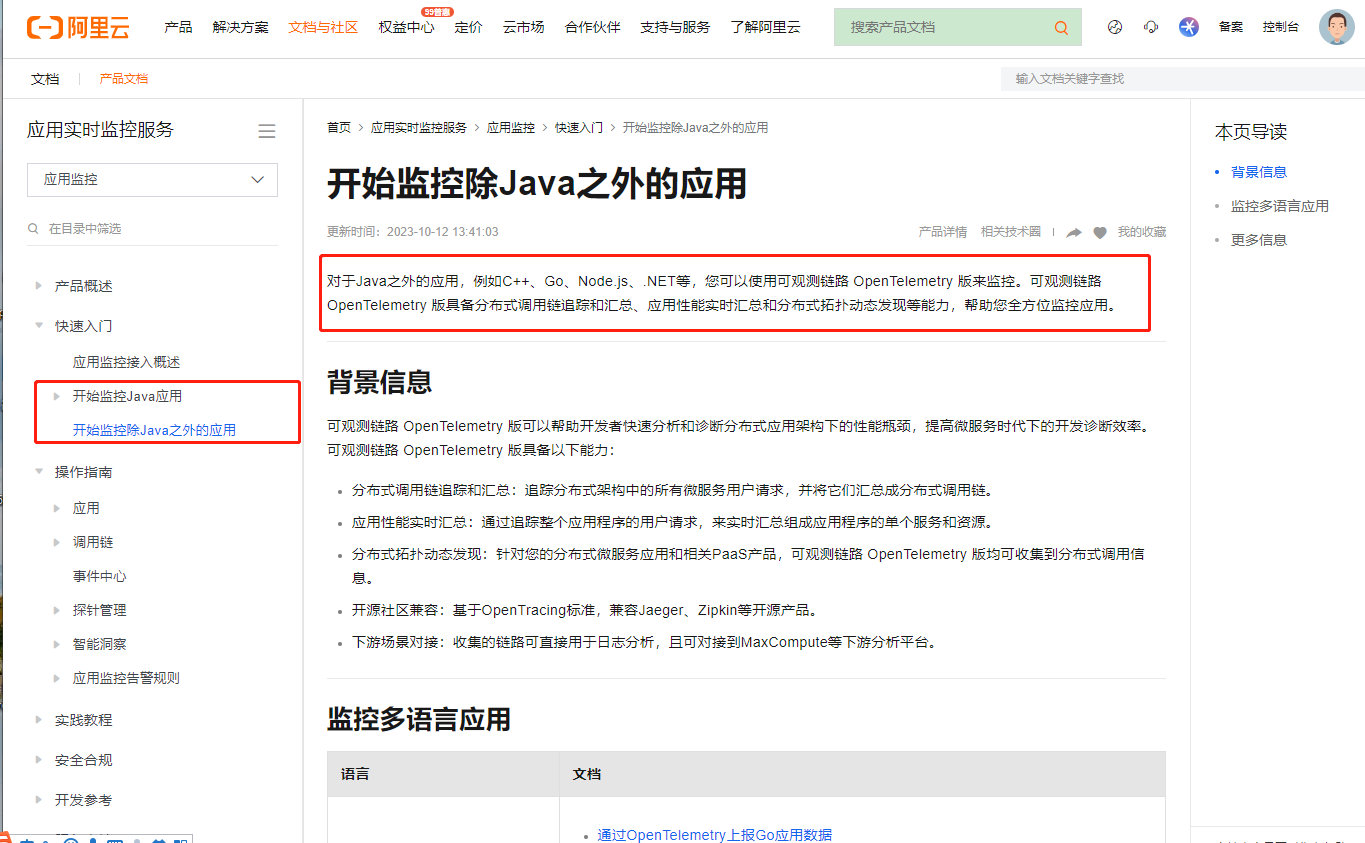The height and width of the screenshot is (843, 1365).
Task: Expand the 安全合规 tree node
Action: tap(39, 760)
